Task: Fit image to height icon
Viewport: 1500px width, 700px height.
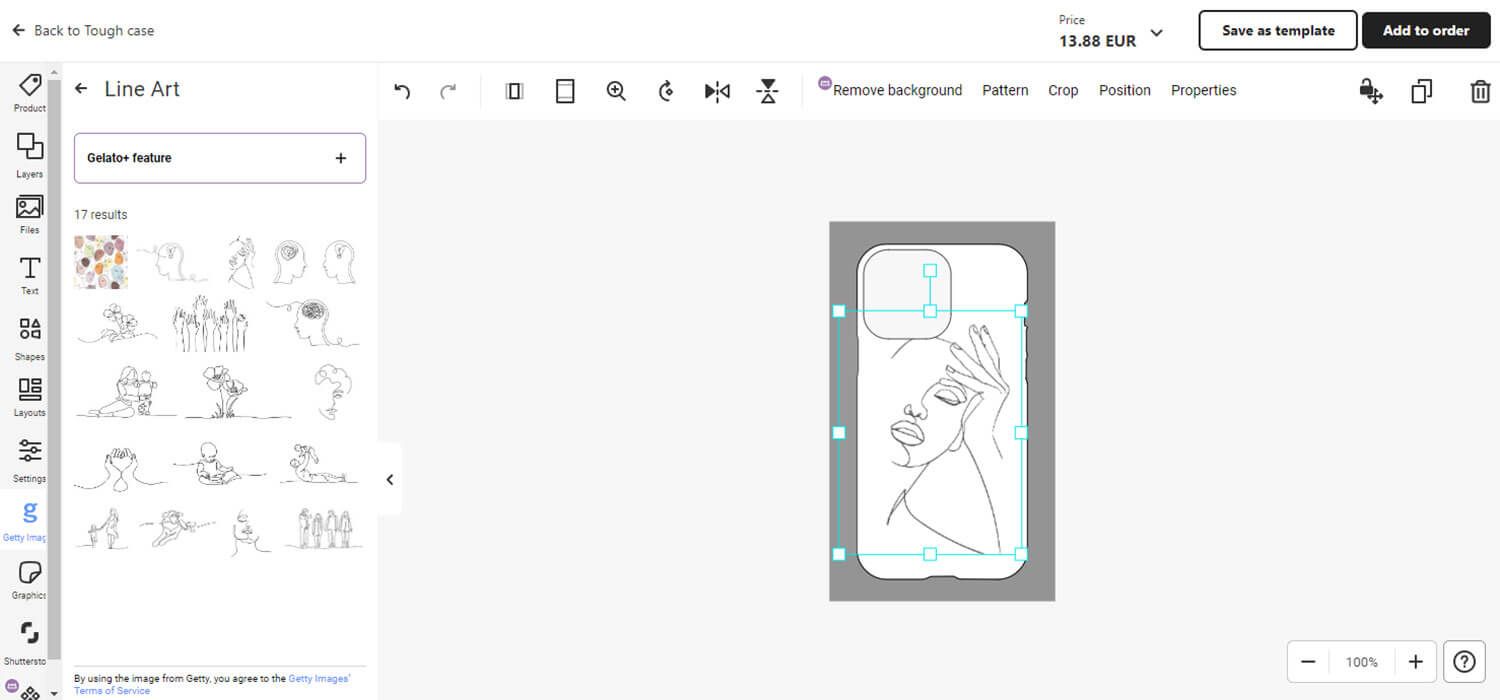Action: pyautogui.click(x=565, y=91)
